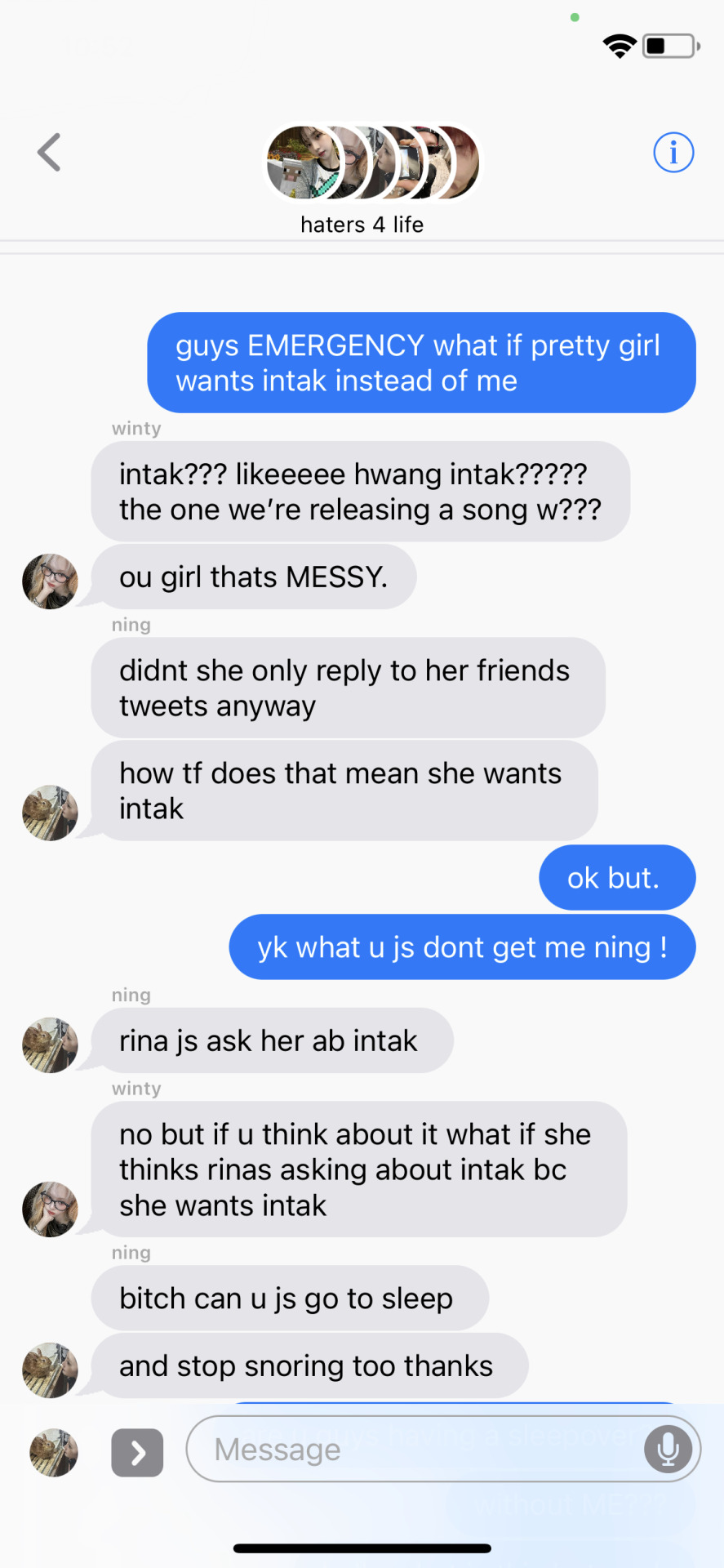Tap ning's avatar beside snoring message

50,1370
